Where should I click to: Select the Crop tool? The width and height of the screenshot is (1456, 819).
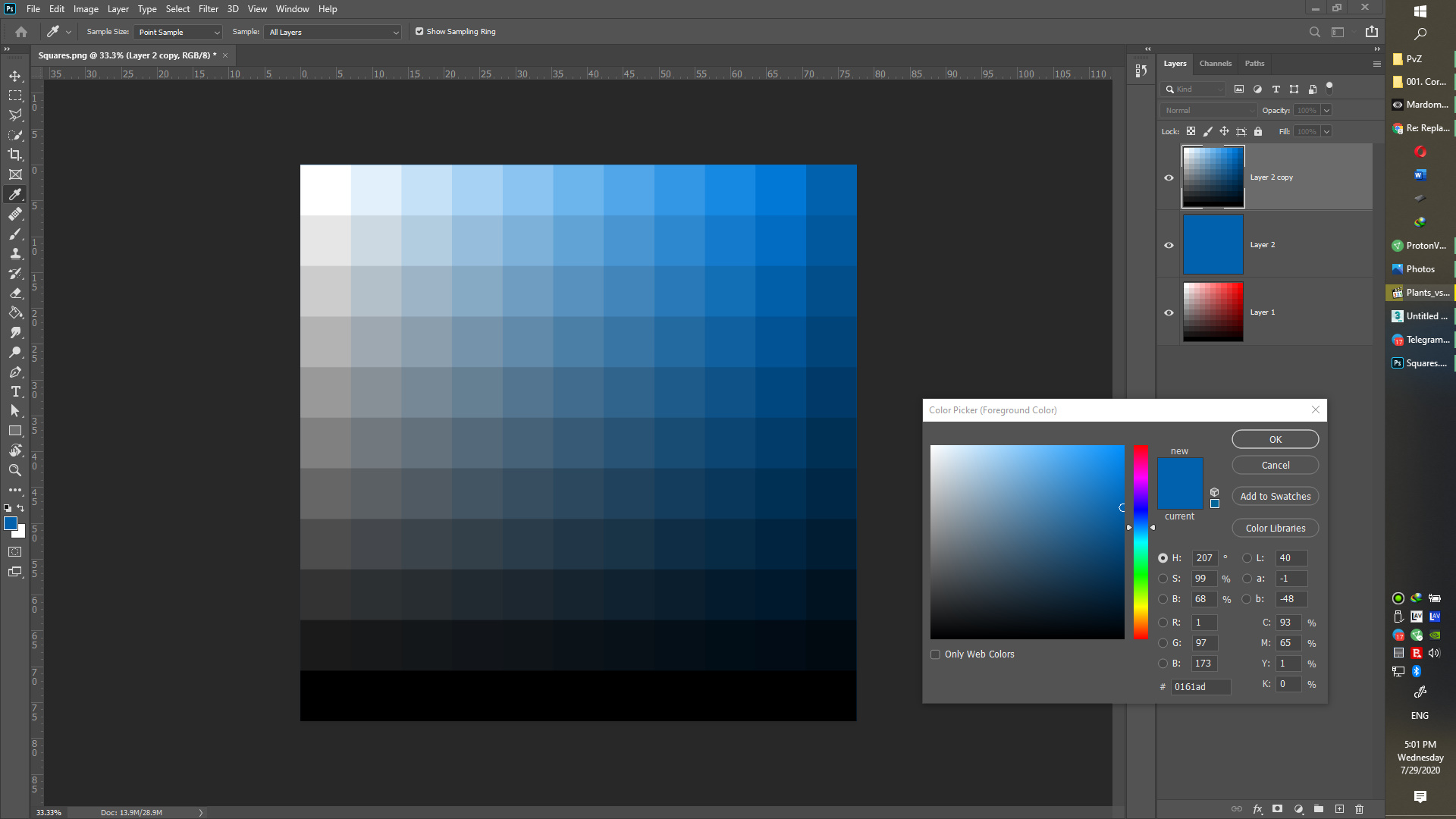click(15, 154)
